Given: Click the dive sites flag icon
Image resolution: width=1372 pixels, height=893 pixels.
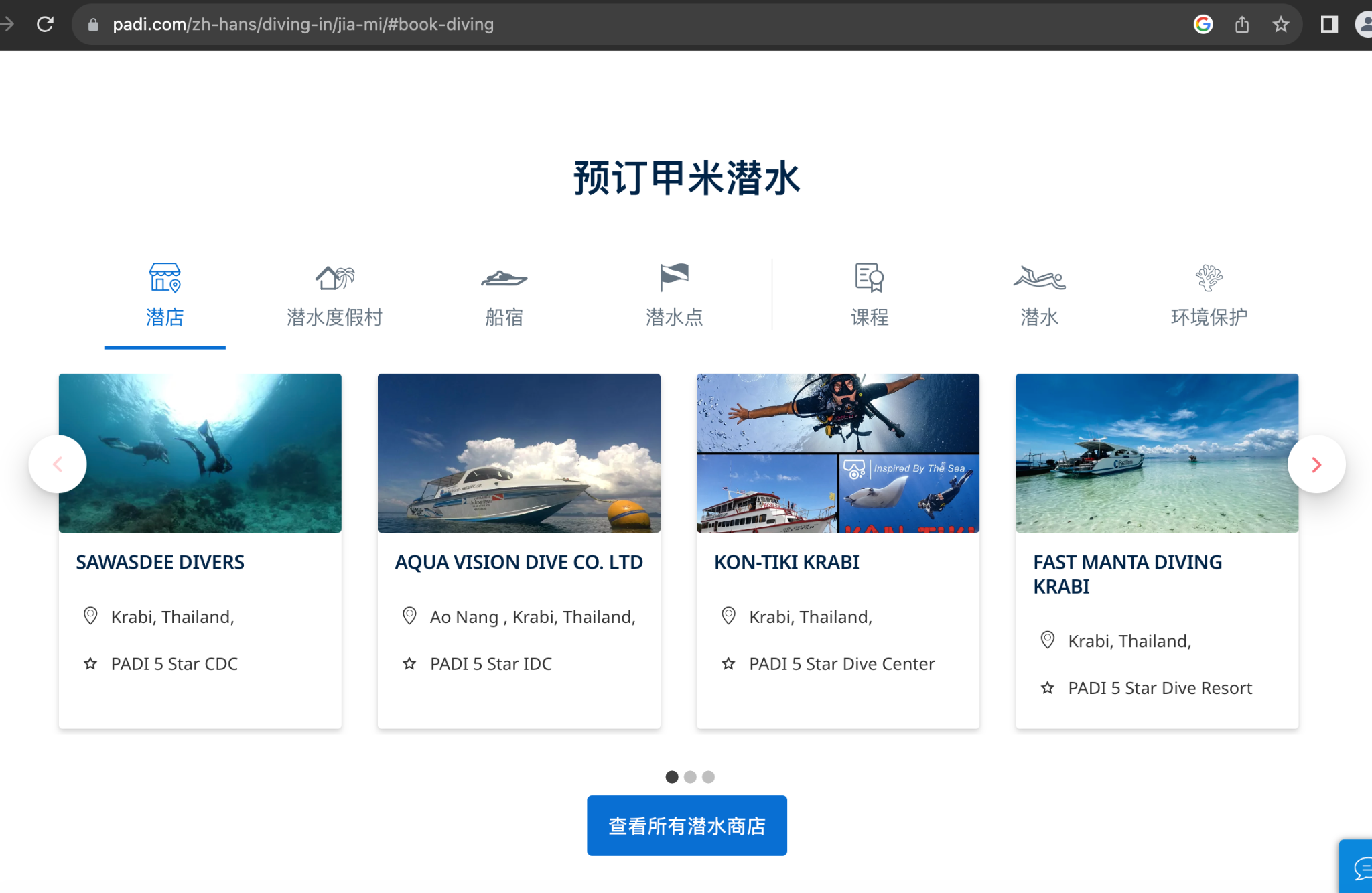Looking at the screenshot, I should [x=674, y=277].
